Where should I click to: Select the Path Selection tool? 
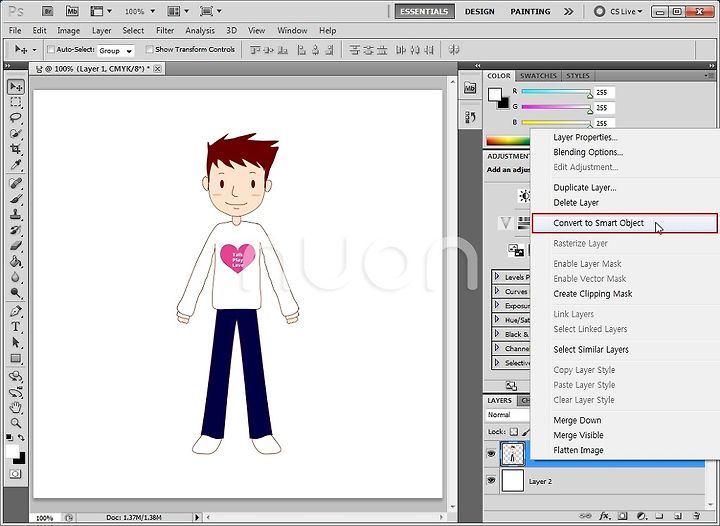click(x=16, y=342)
